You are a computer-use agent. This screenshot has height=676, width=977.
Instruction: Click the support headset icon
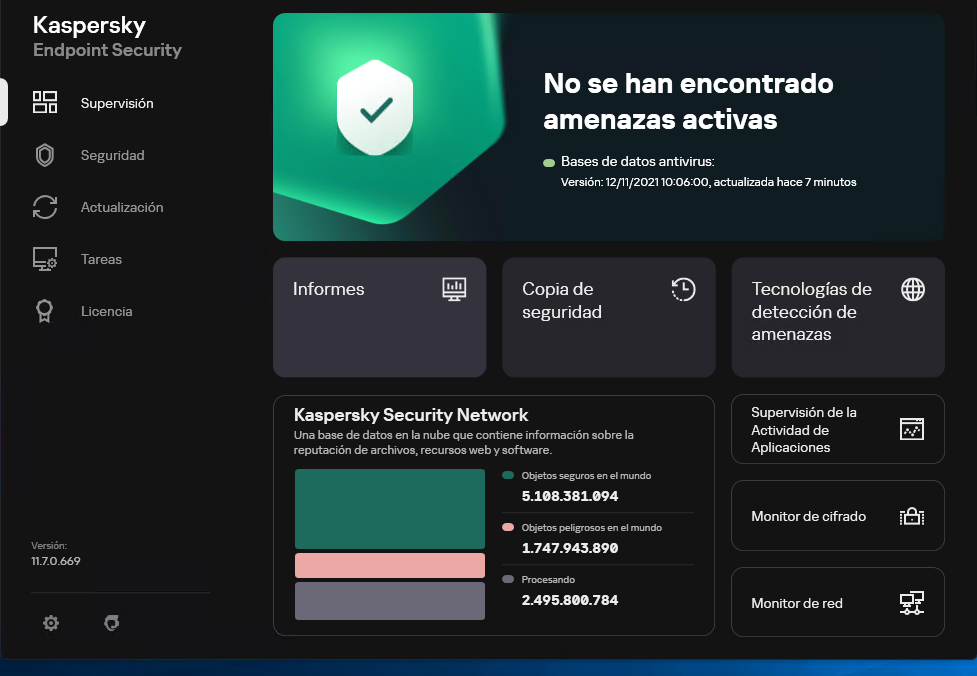112,623
